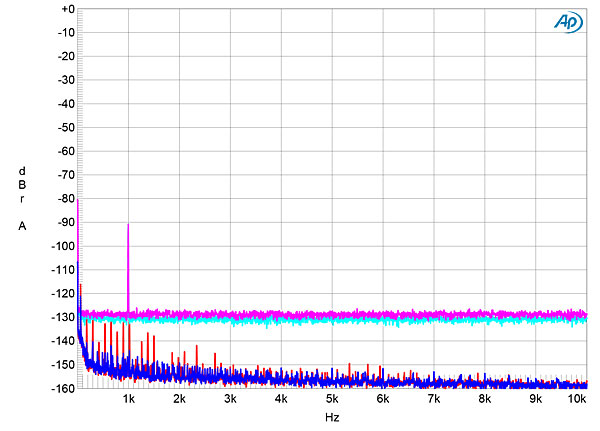Click the 2k frequency axis label
Image resolution: width=600 pixels, height=431 pixels.
click(179, 399)
